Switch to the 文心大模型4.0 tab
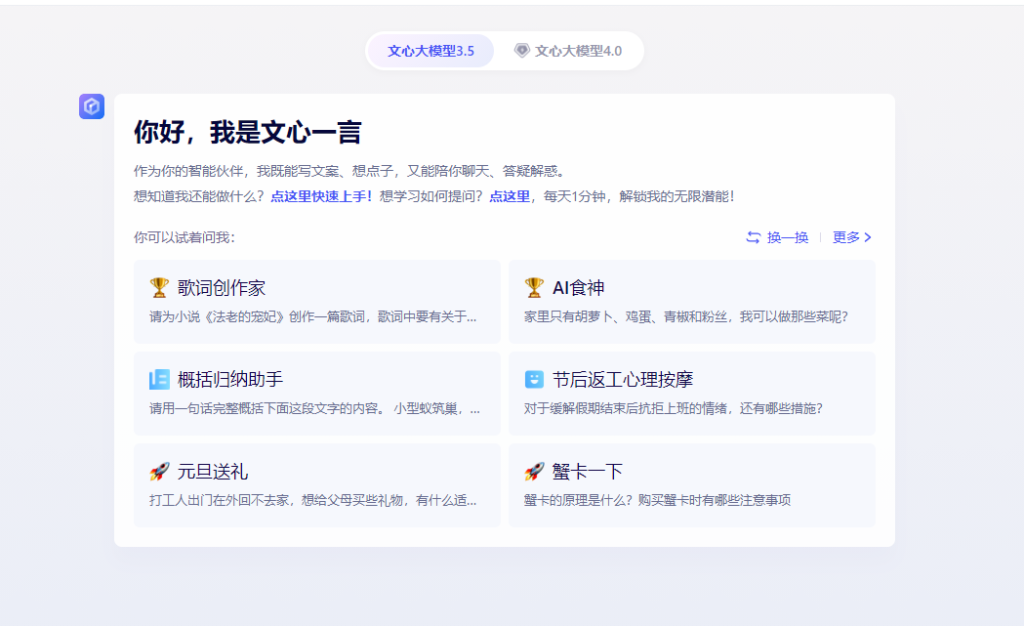1024x626 pixels. 569,50
